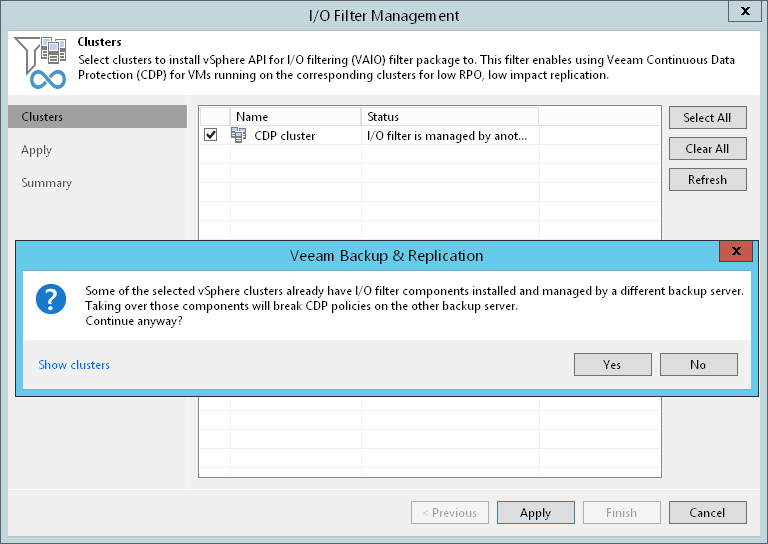Click the Select All button

pyautogui.click(x=708, y=118)
